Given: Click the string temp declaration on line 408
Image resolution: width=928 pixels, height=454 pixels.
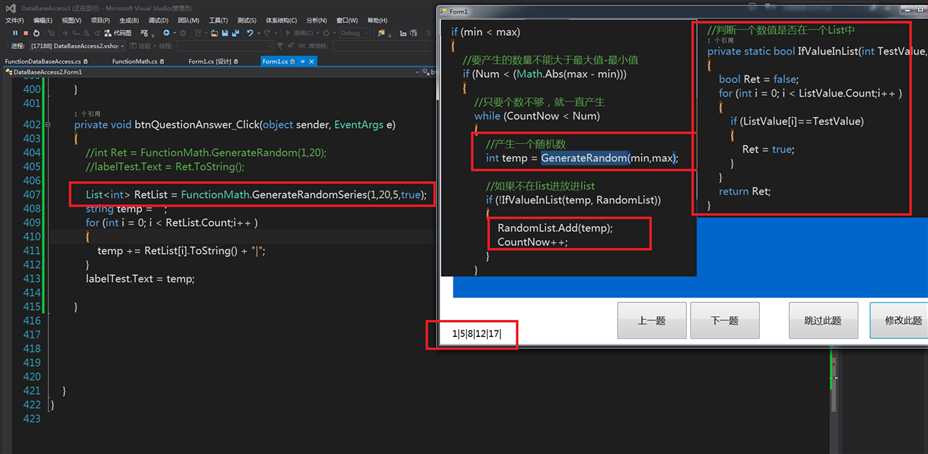Looking at the screenshot, I should [x=127, y=209].
